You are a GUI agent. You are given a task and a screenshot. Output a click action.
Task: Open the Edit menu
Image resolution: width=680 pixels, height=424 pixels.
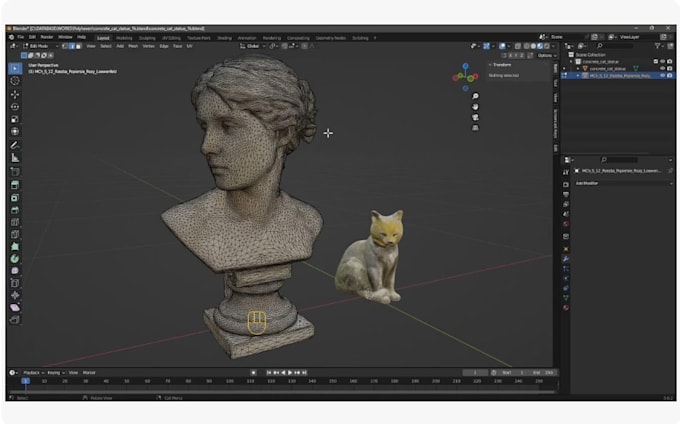33,37
